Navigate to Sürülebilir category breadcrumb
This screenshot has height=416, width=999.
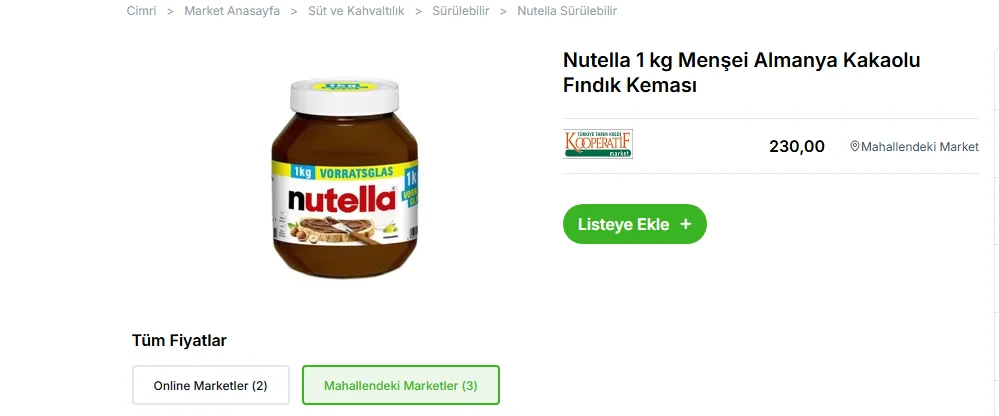[461, 11]
